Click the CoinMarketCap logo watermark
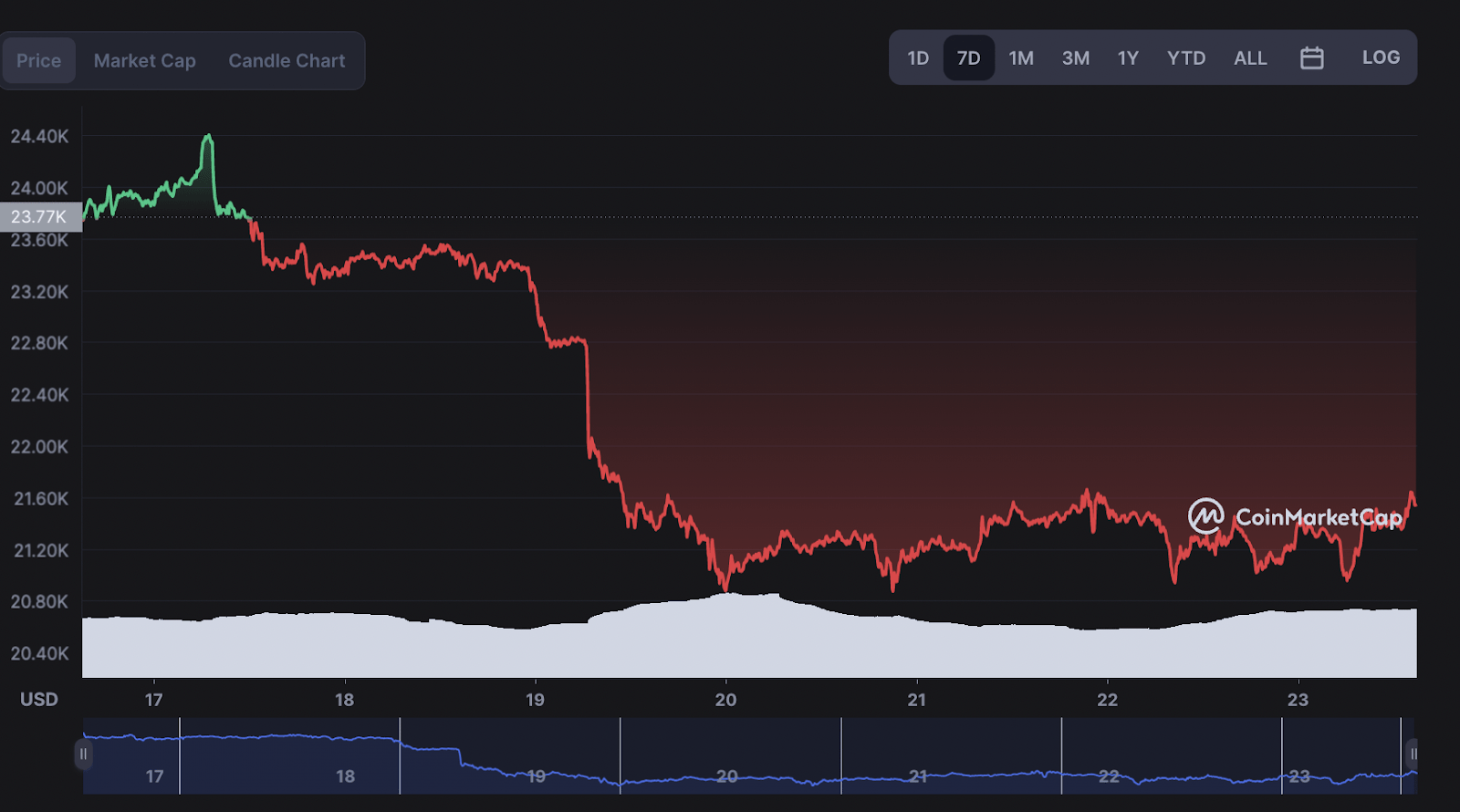 (x=1294, y=516)
